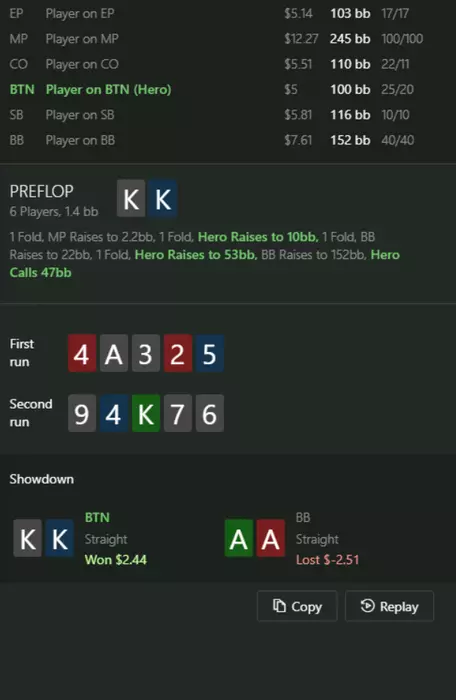Click the blue K card in BTN showdown
This screenshot has height=700, width=456.
coord(59,538)
